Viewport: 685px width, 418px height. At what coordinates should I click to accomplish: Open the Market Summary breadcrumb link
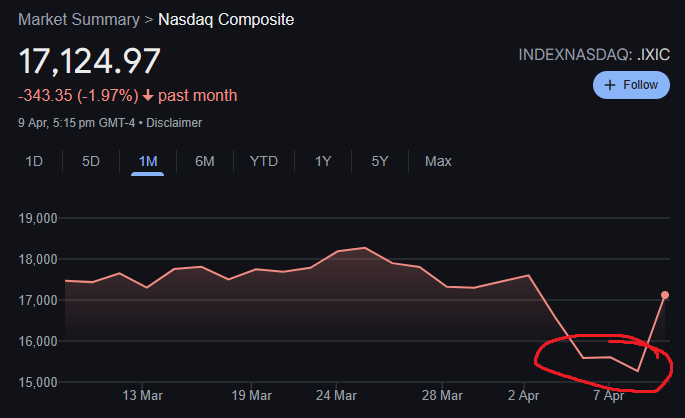coord(79,20)
